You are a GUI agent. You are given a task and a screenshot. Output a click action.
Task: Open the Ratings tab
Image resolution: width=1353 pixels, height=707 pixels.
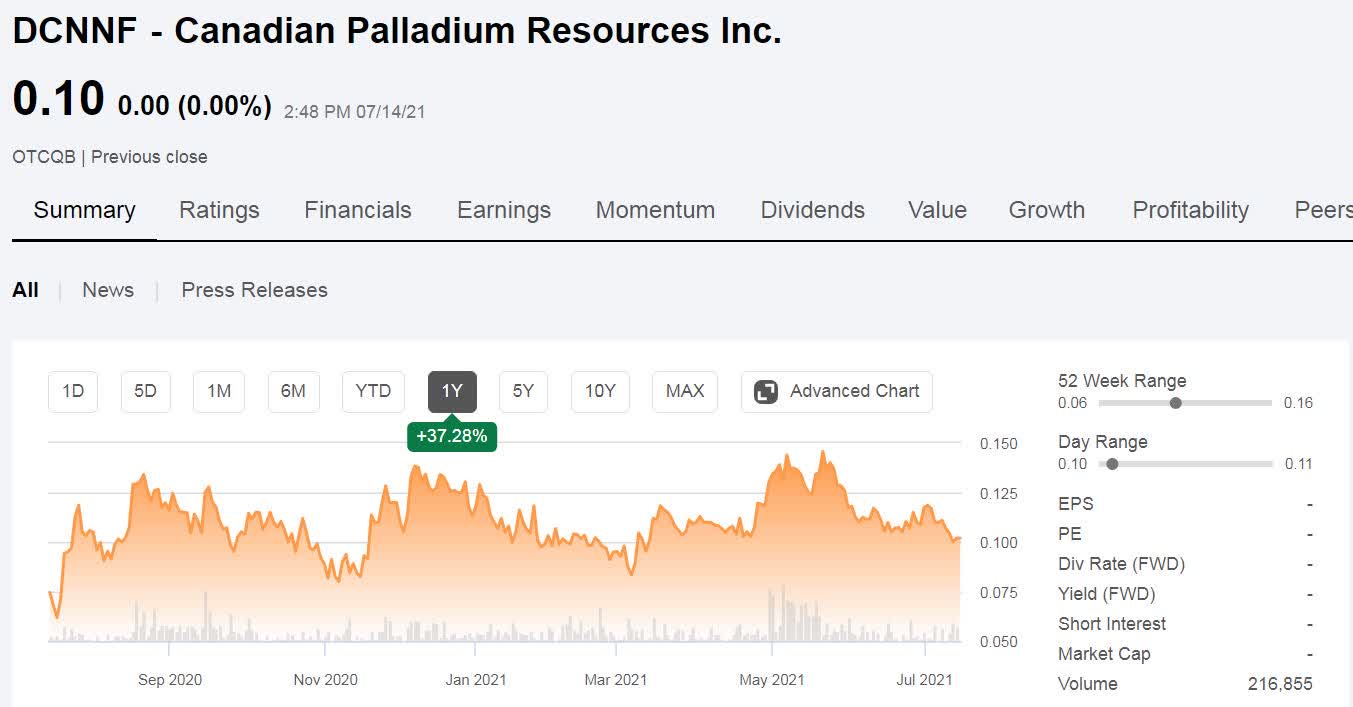pos(219,210)
